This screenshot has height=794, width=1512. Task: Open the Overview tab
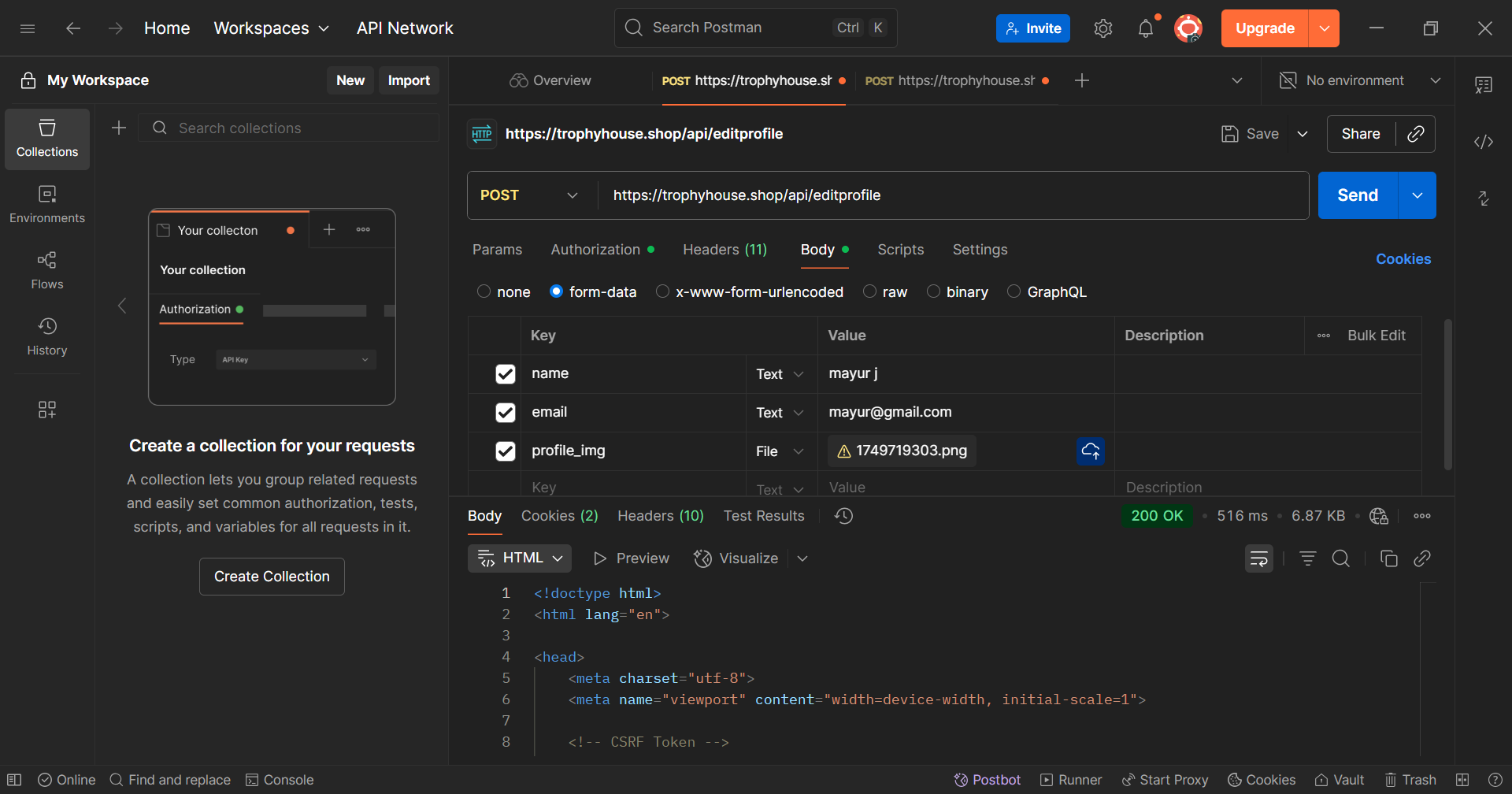[550, 80]
